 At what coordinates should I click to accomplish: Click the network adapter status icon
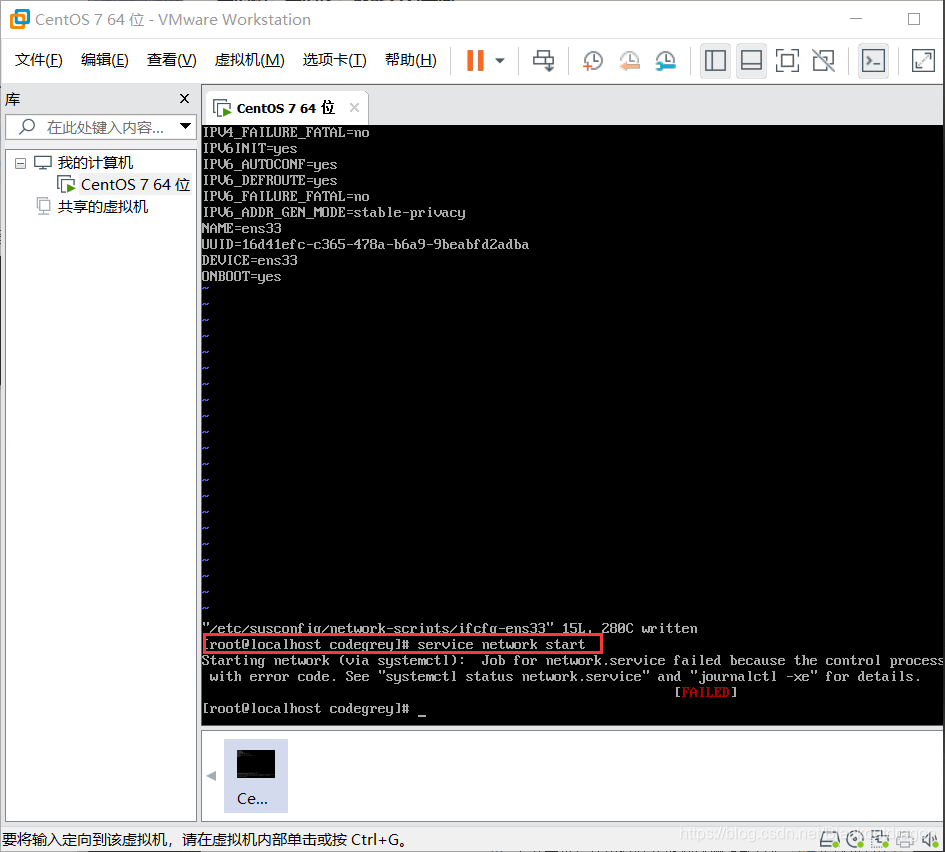[879, 839]
